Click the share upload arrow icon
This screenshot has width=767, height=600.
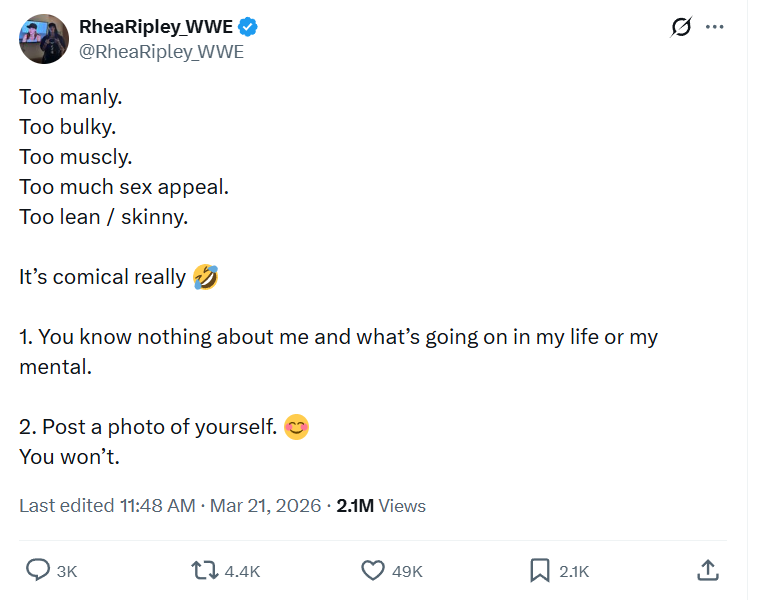(707, 570)
